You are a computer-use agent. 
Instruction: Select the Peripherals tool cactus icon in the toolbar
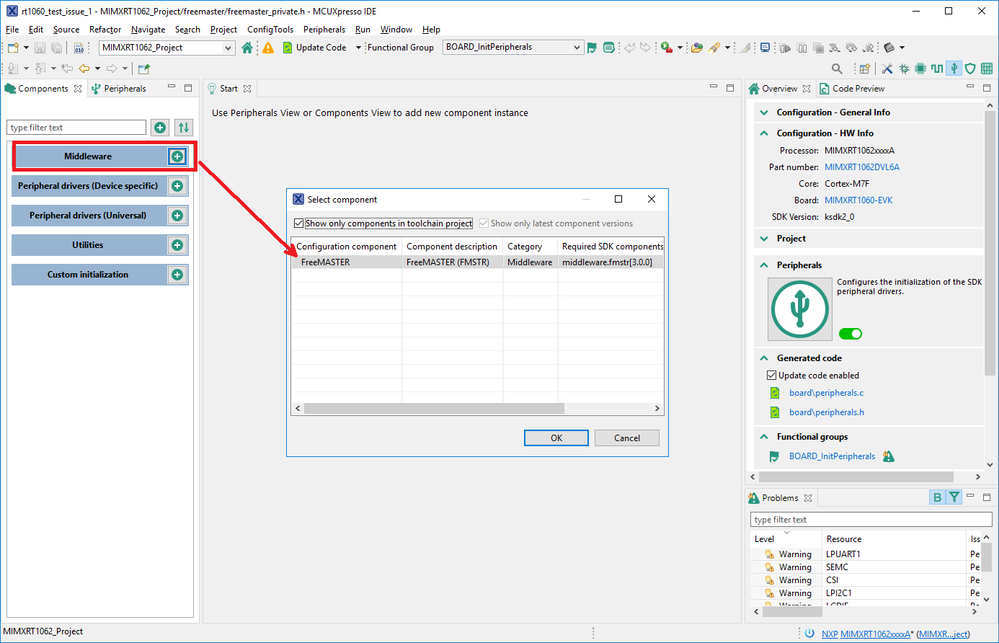pos(954,68)
